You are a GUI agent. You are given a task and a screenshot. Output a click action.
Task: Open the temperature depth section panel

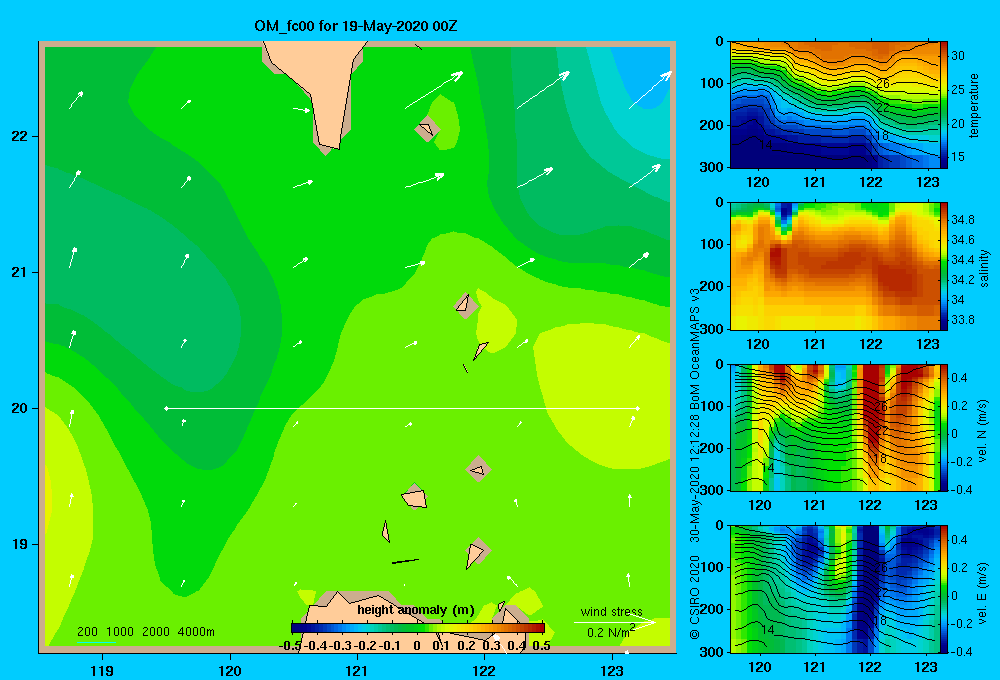834,105
